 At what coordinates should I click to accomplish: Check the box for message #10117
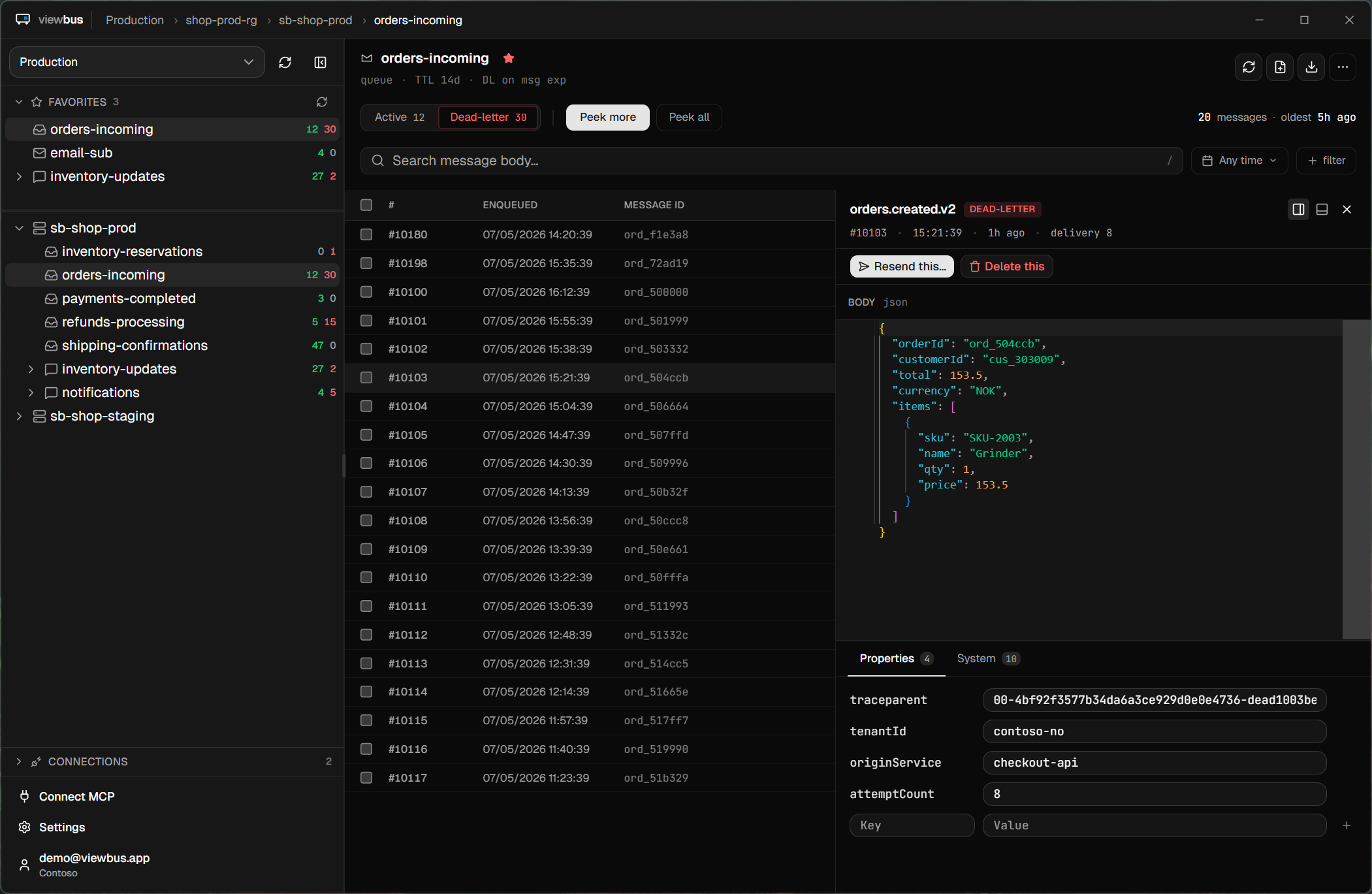tap(366, 778)
